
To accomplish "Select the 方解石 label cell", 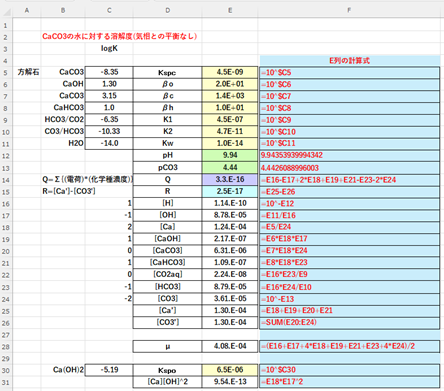I will 27,72.
